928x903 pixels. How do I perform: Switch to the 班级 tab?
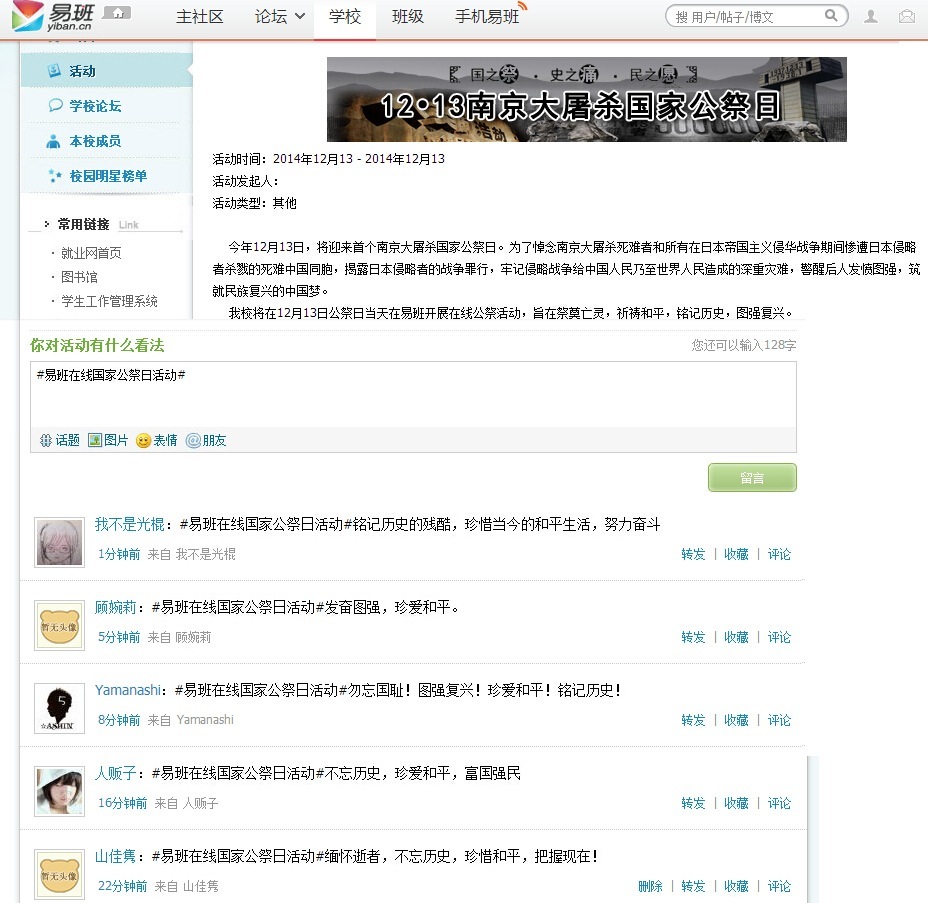[407, 17]
